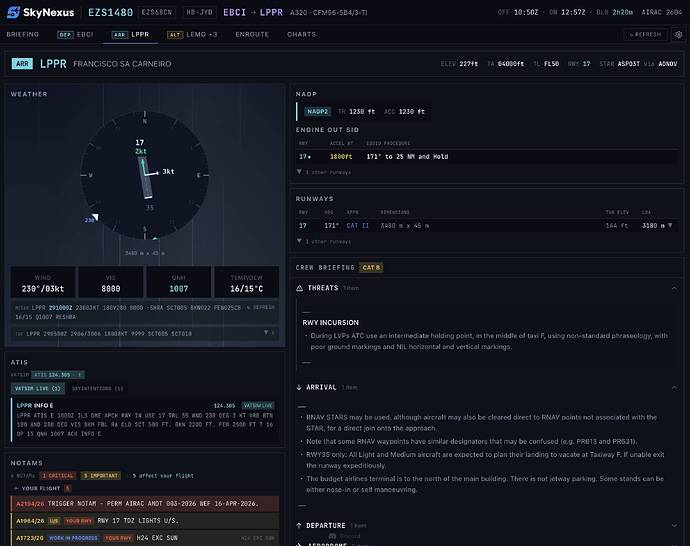
Task: Click departure airport EBCI in route header
Action: [x=235, y=12]
